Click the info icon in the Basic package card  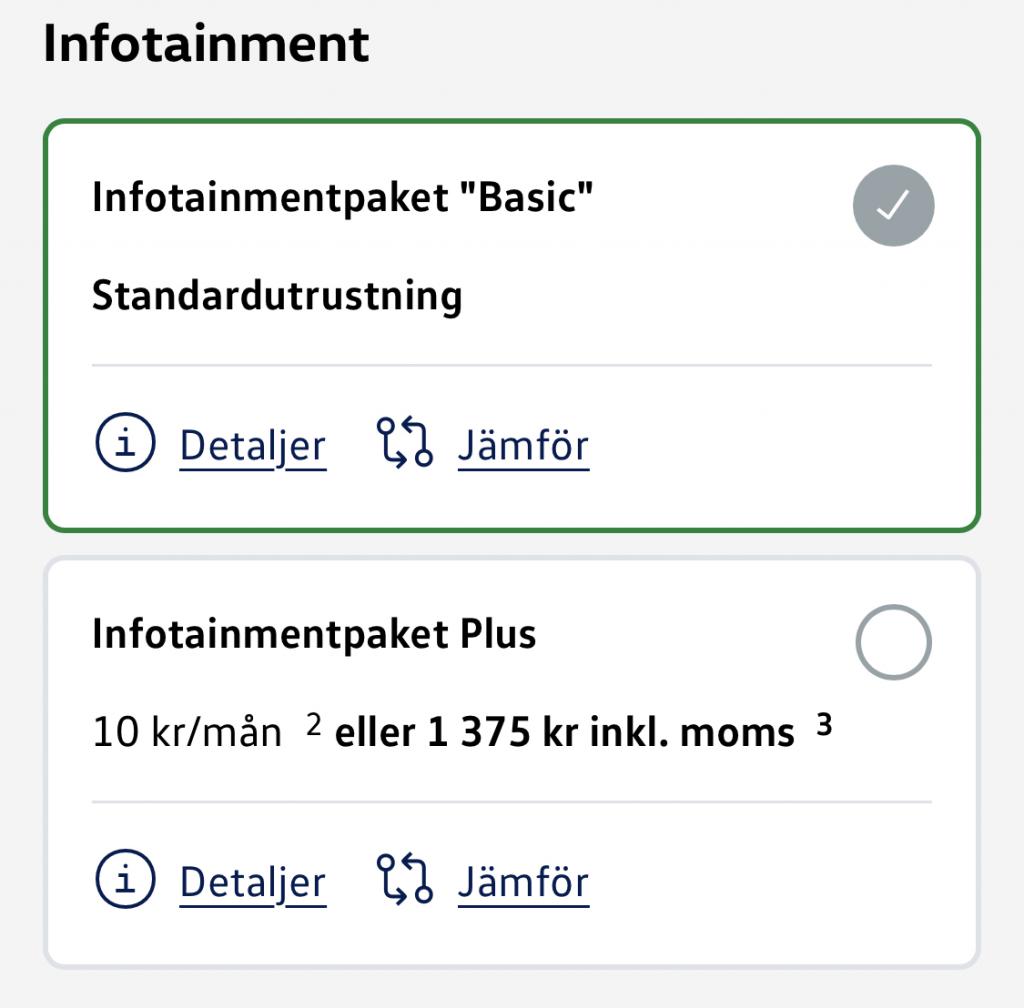[x=126, y=445]
